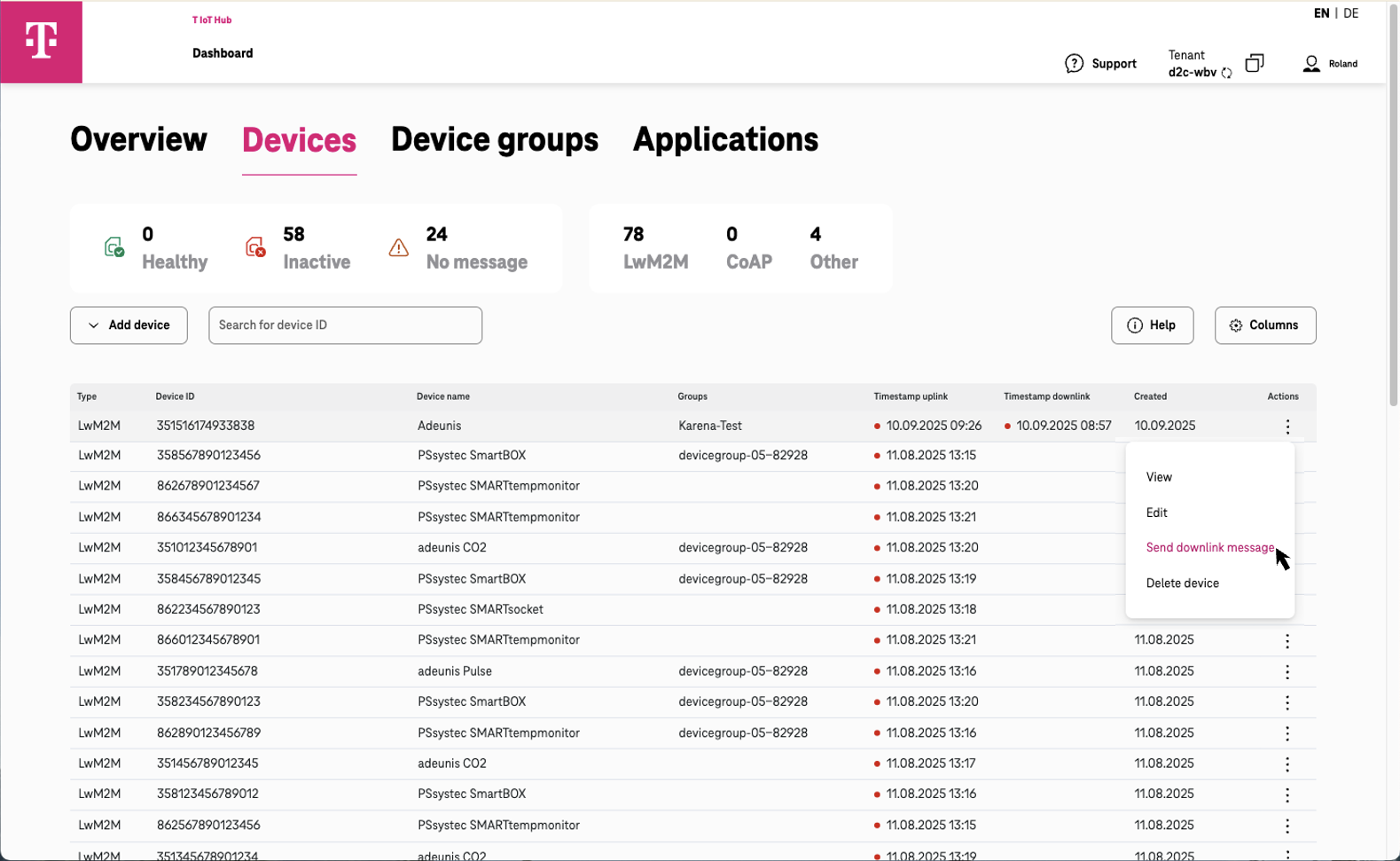Screen dimensions: 1400x861
Task: Click the Support question mark icon
Action: coord(1074,64)
